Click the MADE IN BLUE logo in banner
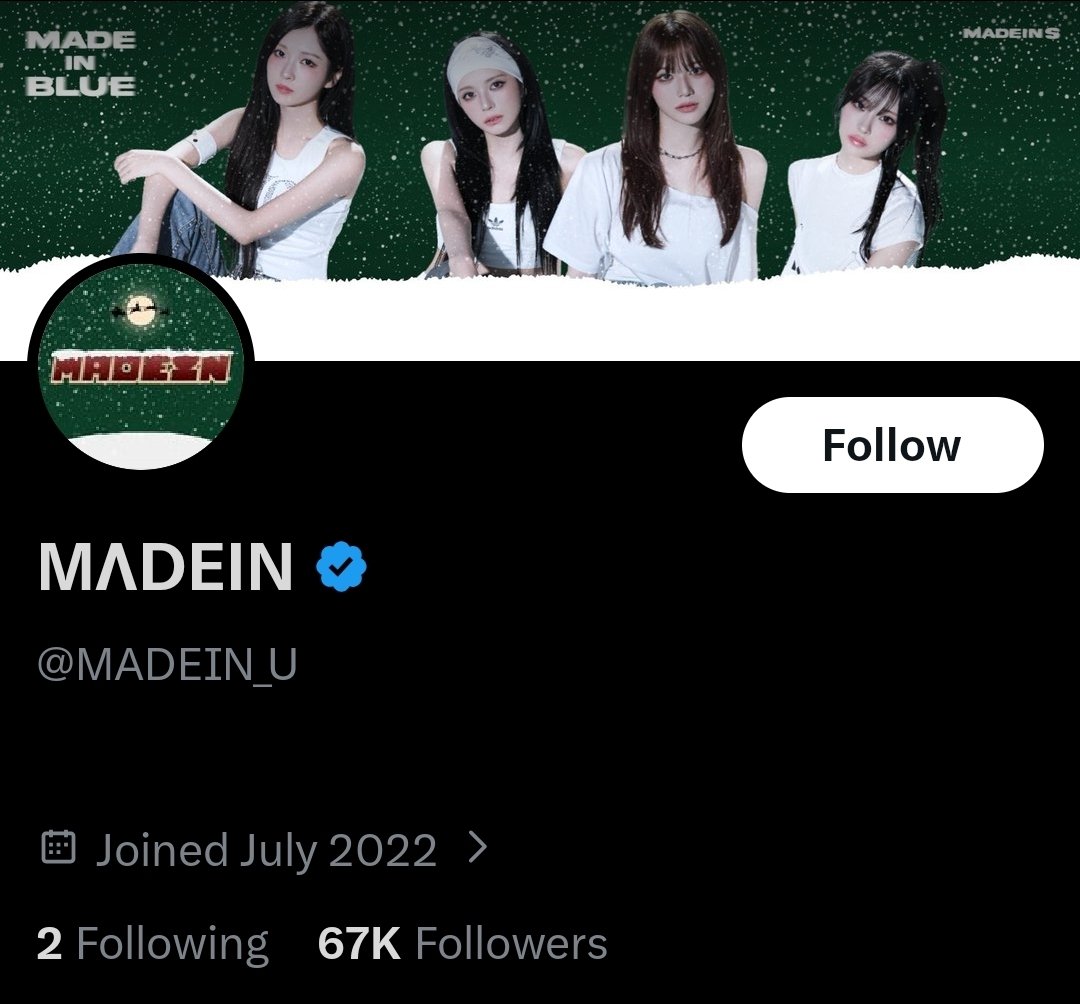This screenshot has height=1004, width=1080. click(x=81, y=63)
